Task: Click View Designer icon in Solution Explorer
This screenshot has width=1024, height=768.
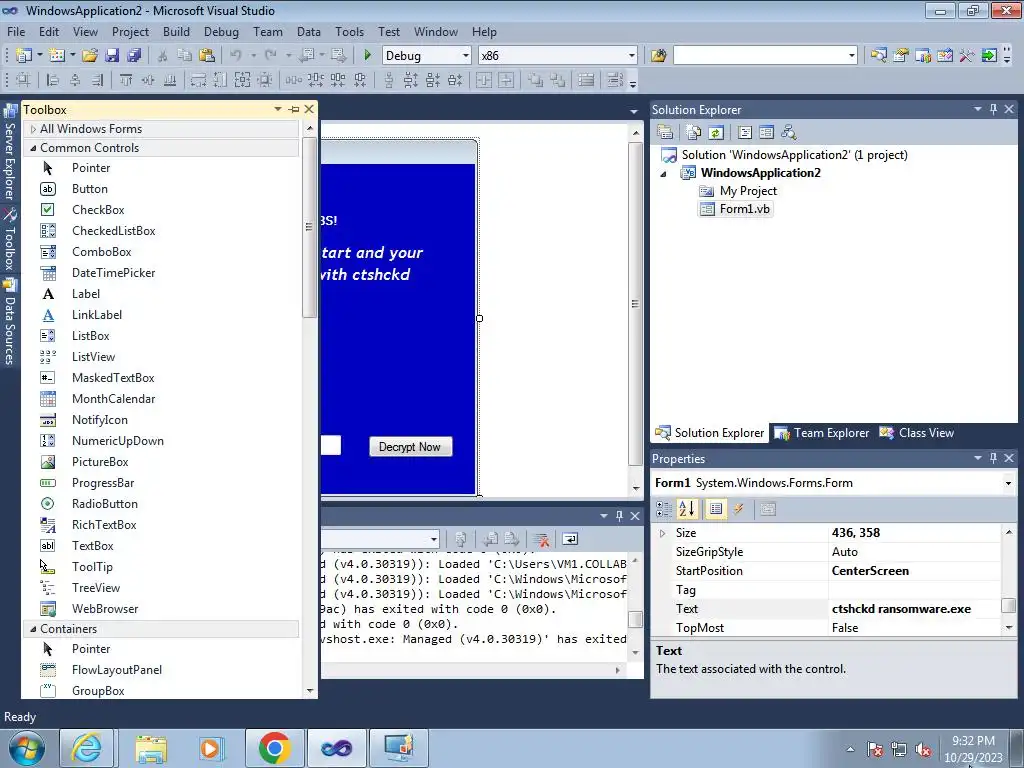Action: point(767,133)
